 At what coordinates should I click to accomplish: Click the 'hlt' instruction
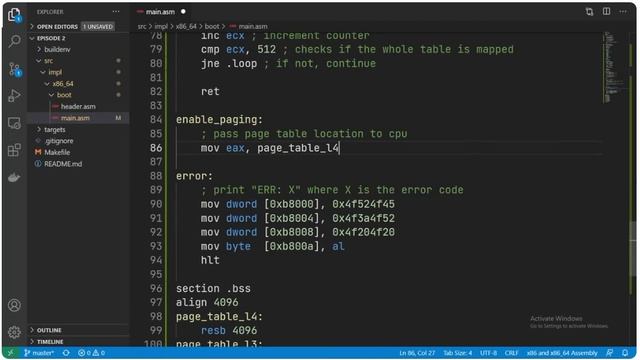210,260
